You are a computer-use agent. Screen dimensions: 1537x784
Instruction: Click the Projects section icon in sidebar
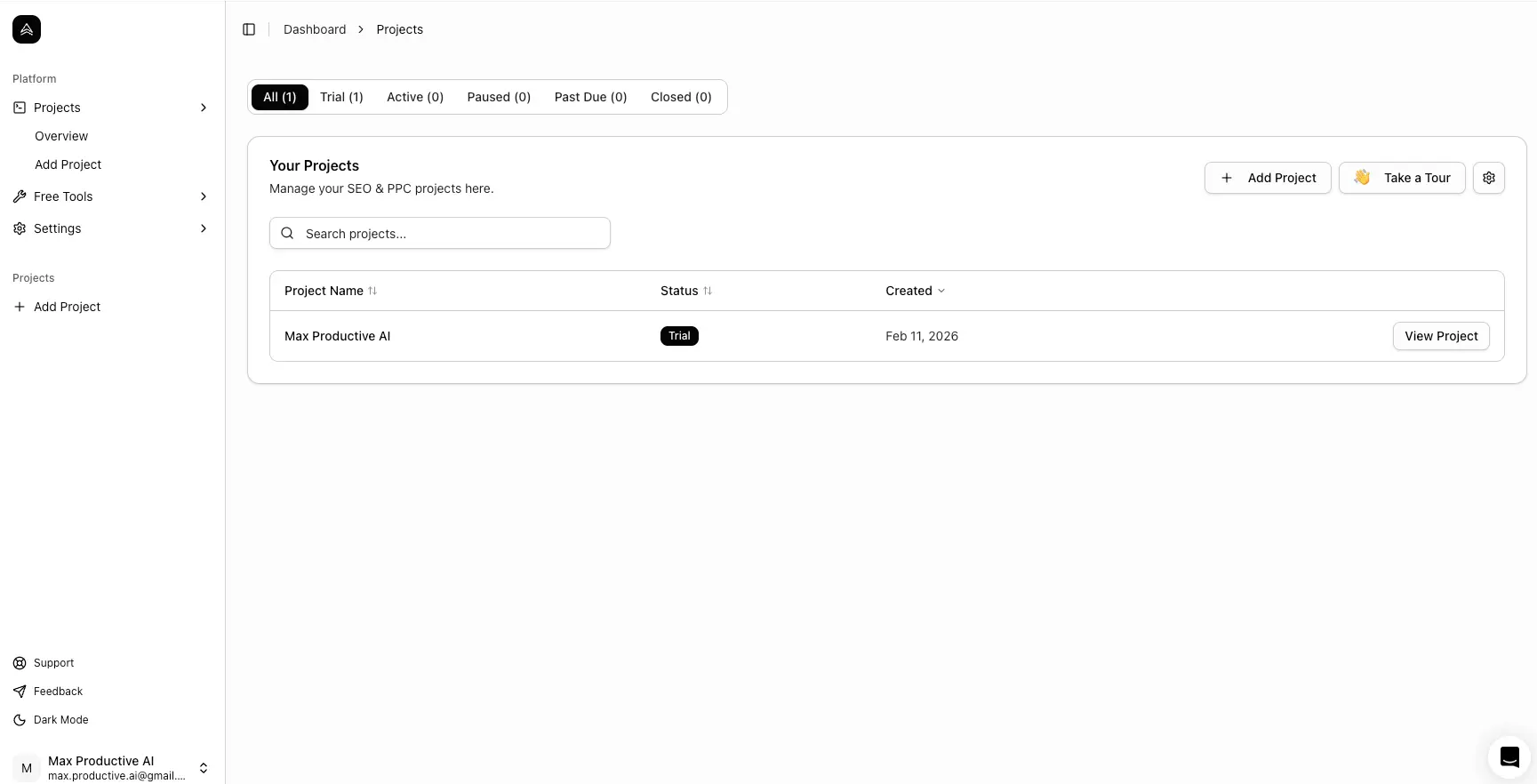[20, 108]
